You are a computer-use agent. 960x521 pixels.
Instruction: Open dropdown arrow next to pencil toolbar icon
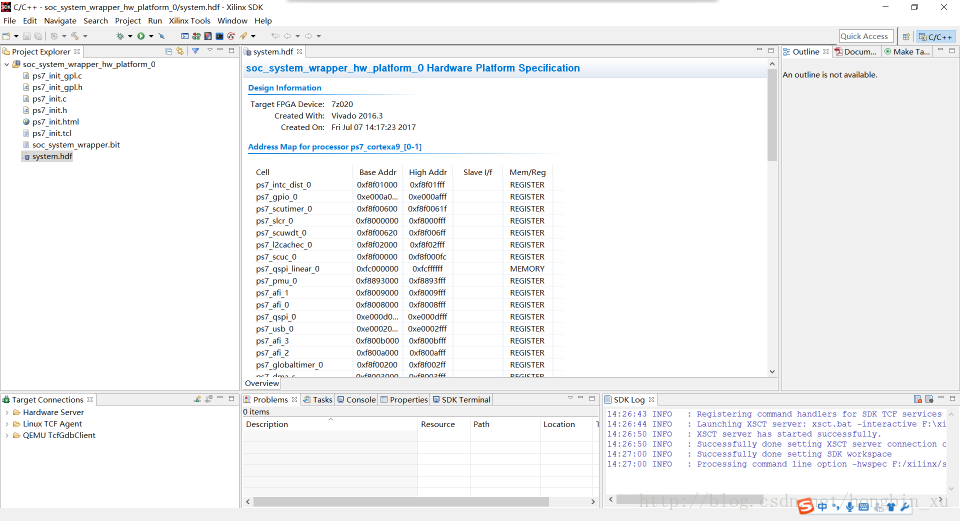[253, 36]
